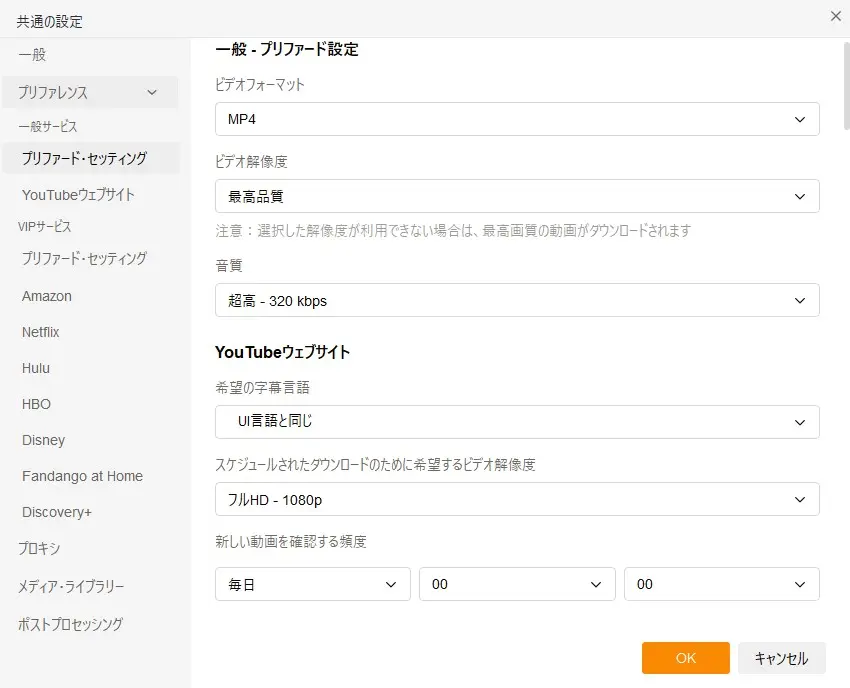
Task: Click the 一般サービス group label
Action: tap(48, 126)
